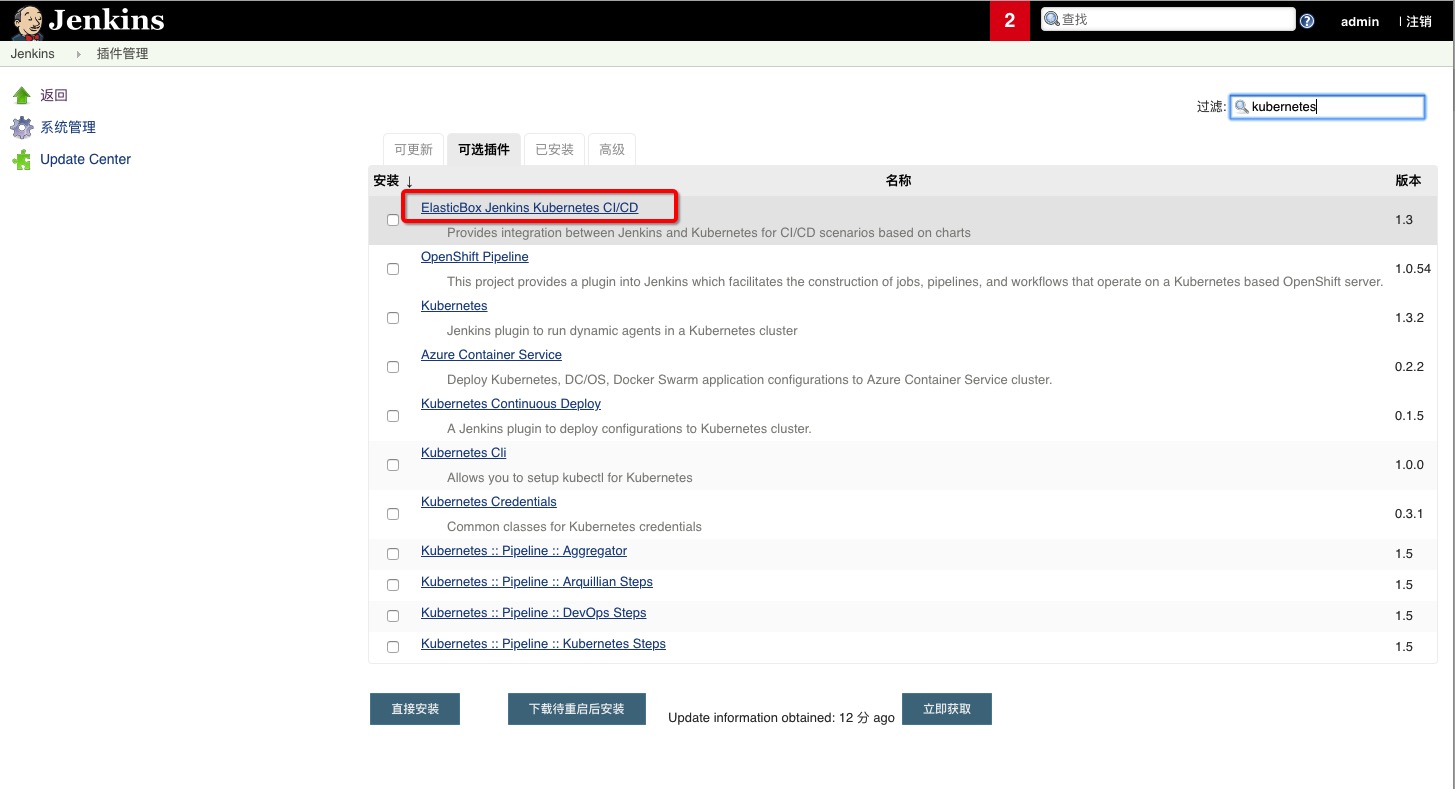Open the Kubernetes Cli link

tap(464, 453)
